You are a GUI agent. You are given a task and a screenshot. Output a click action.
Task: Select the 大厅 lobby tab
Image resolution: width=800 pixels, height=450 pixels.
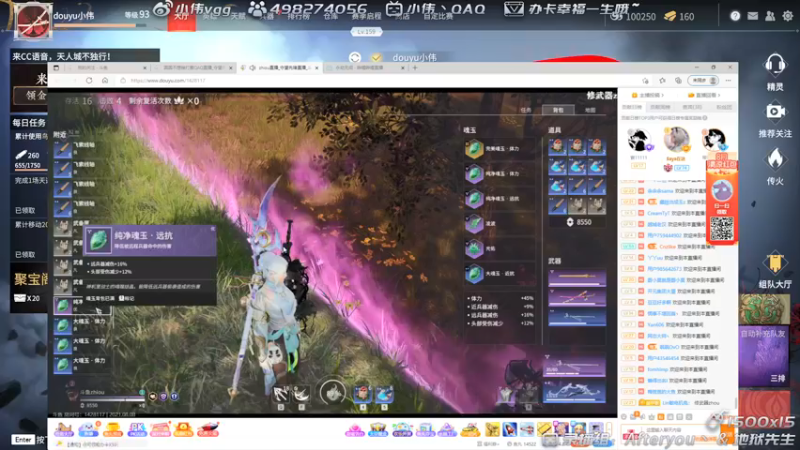182,17
